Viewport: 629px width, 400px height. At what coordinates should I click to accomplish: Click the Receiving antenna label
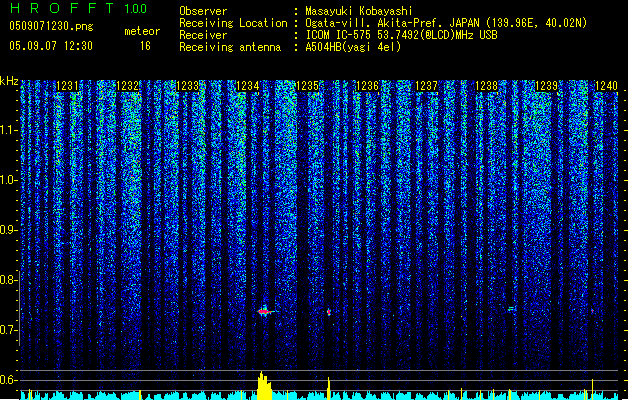(230, 47)
